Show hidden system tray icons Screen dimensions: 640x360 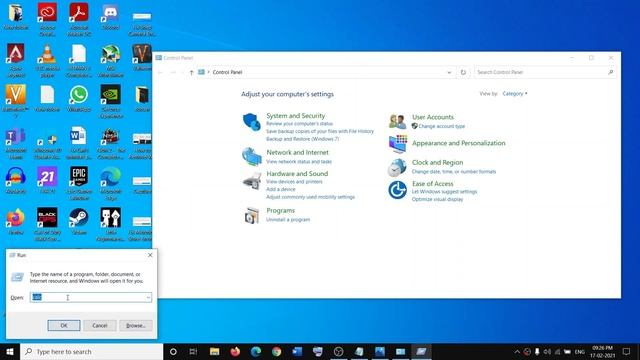(517, 351)
